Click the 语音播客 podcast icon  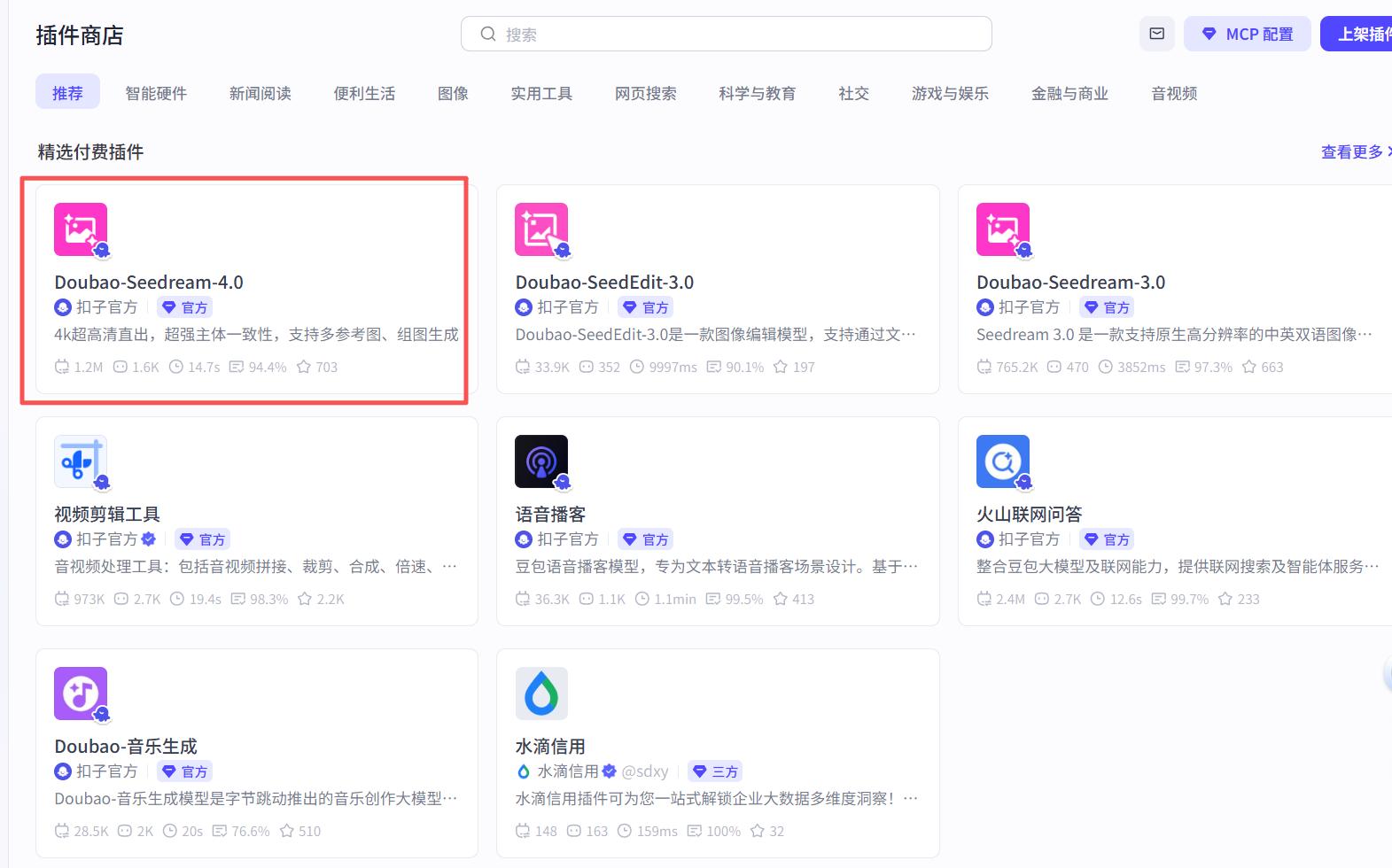541,461
